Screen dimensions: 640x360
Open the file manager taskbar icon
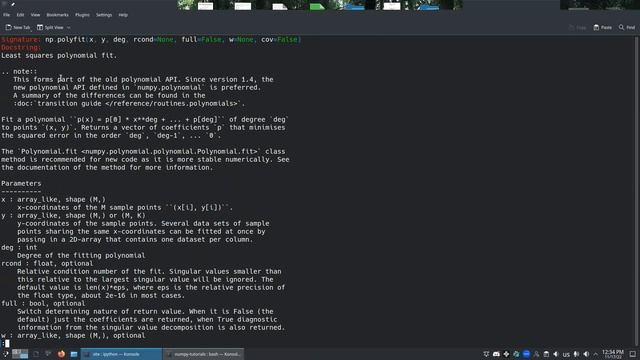click(74, 354)
